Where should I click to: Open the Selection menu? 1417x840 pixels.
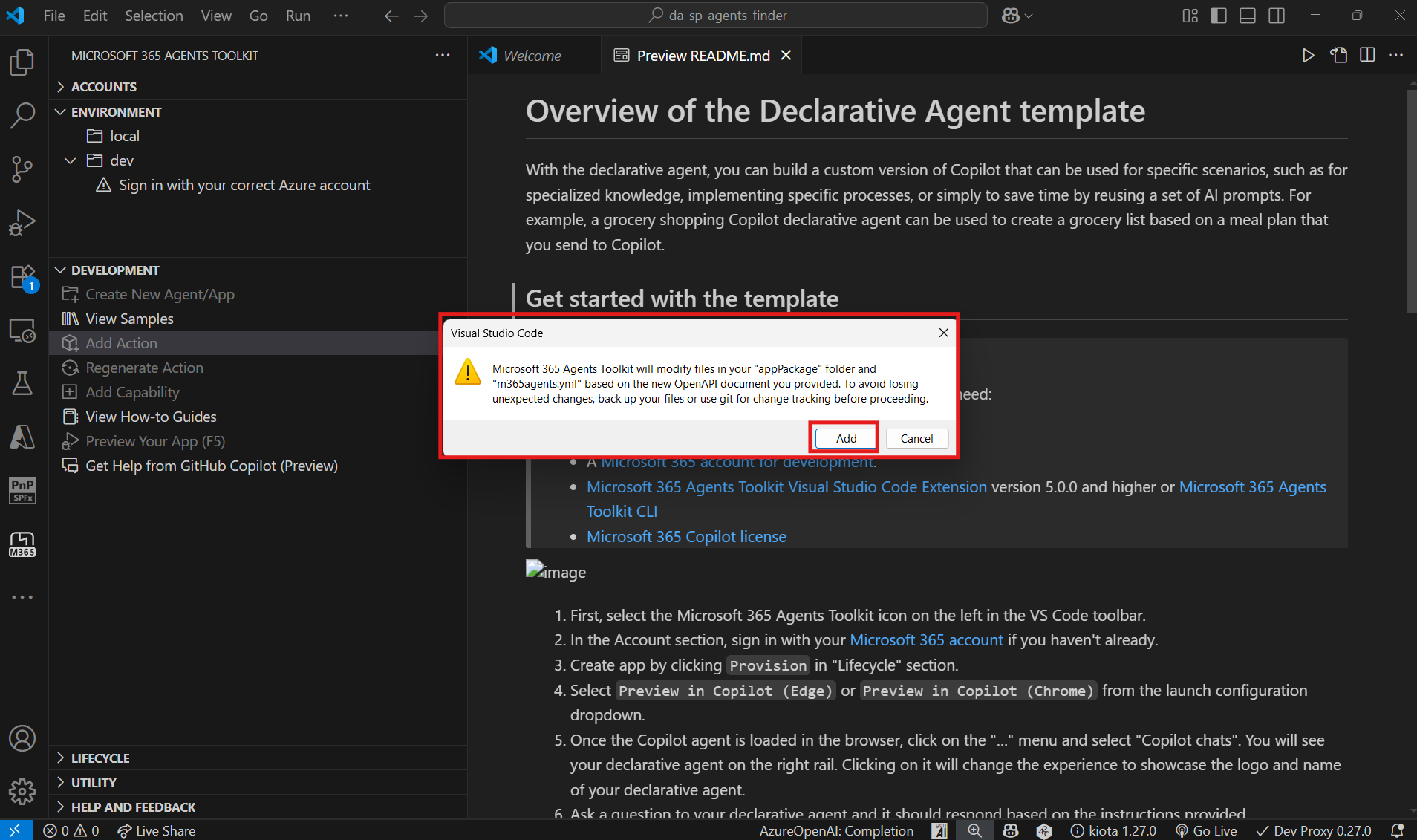tap(154, 16)
